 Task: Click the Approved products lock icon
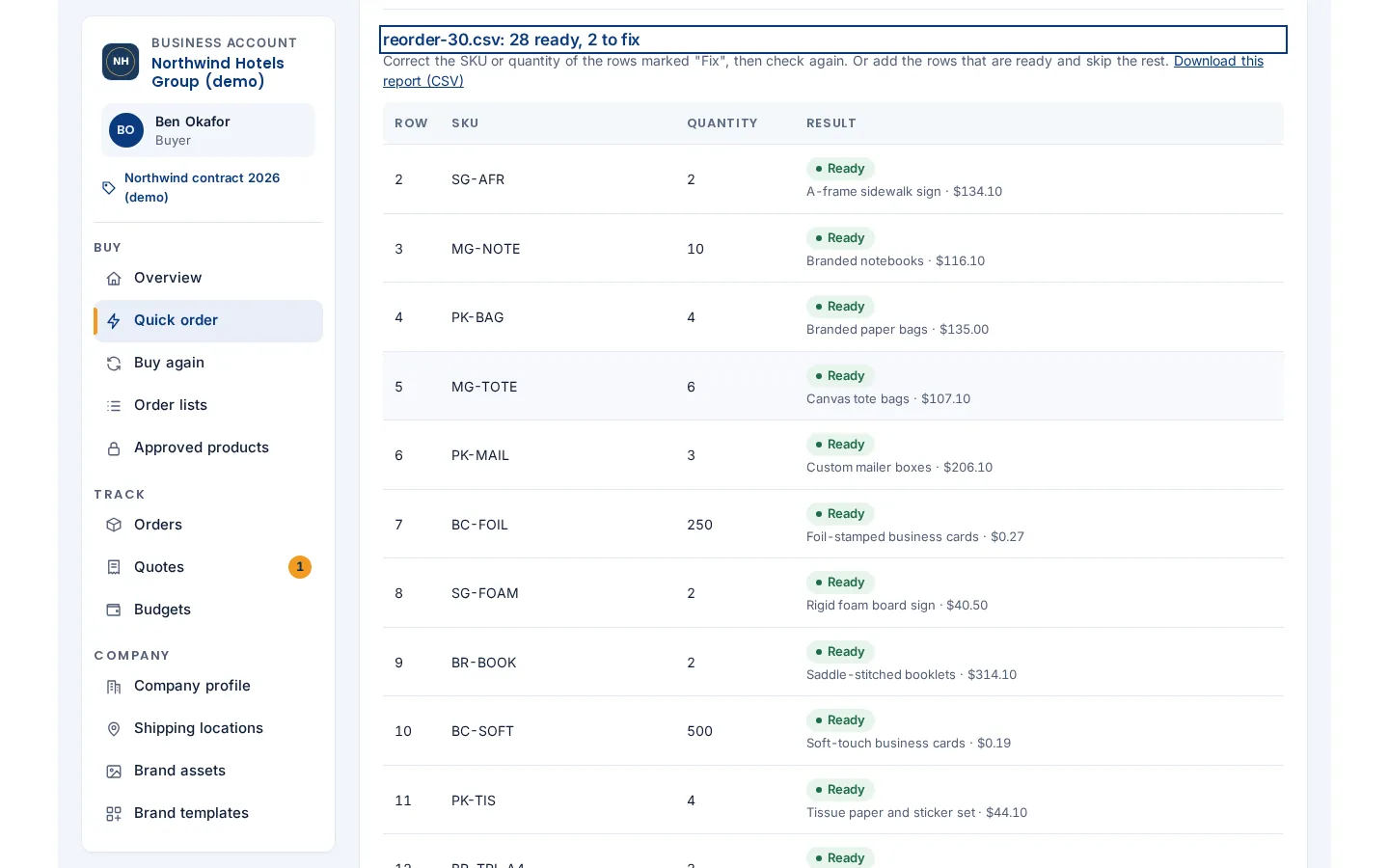[114, 448]
